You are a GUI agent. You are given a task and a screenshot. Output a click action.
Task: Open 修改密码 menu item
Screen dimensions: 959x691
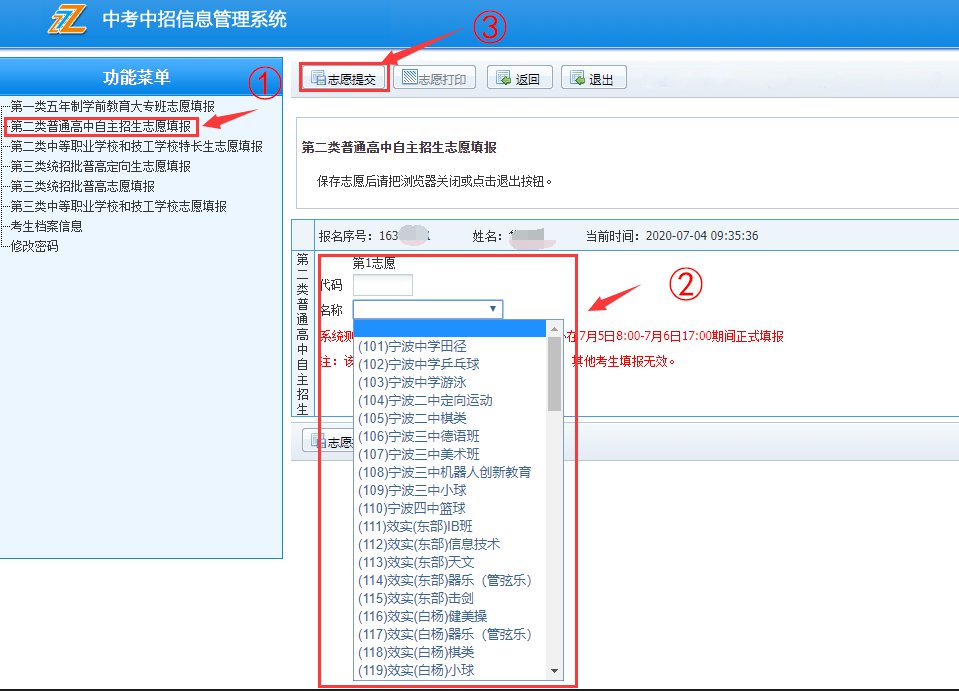34,246
